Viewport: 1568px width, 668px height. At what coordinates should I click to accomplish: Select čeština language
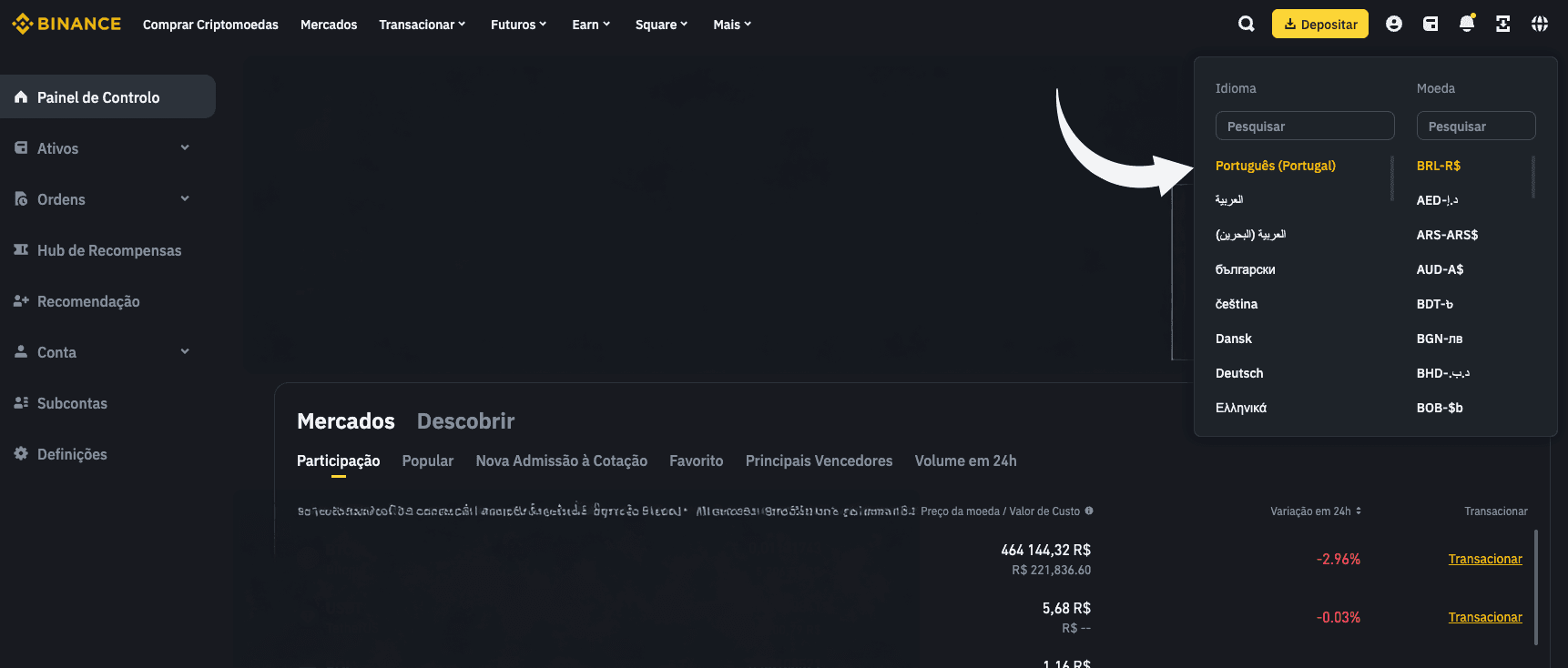pos(1237,304)
